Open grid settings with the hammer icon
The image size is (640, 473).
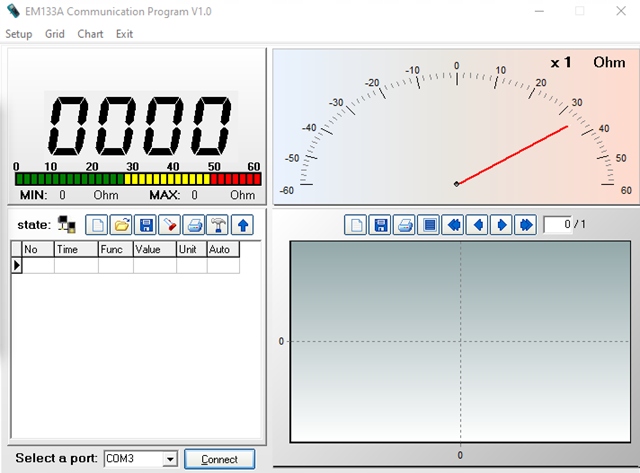(x=218, y=225)
